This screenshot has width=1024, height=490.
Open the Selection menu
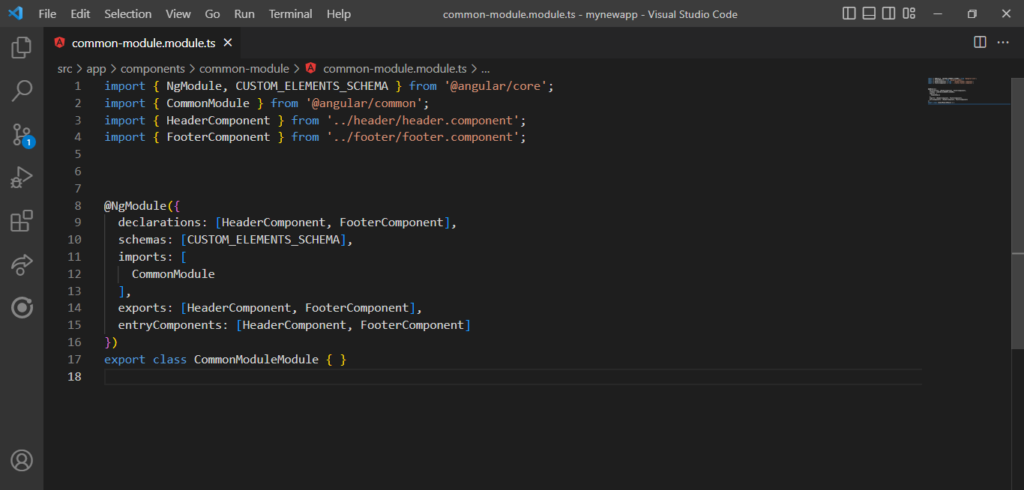click(128, 14)
